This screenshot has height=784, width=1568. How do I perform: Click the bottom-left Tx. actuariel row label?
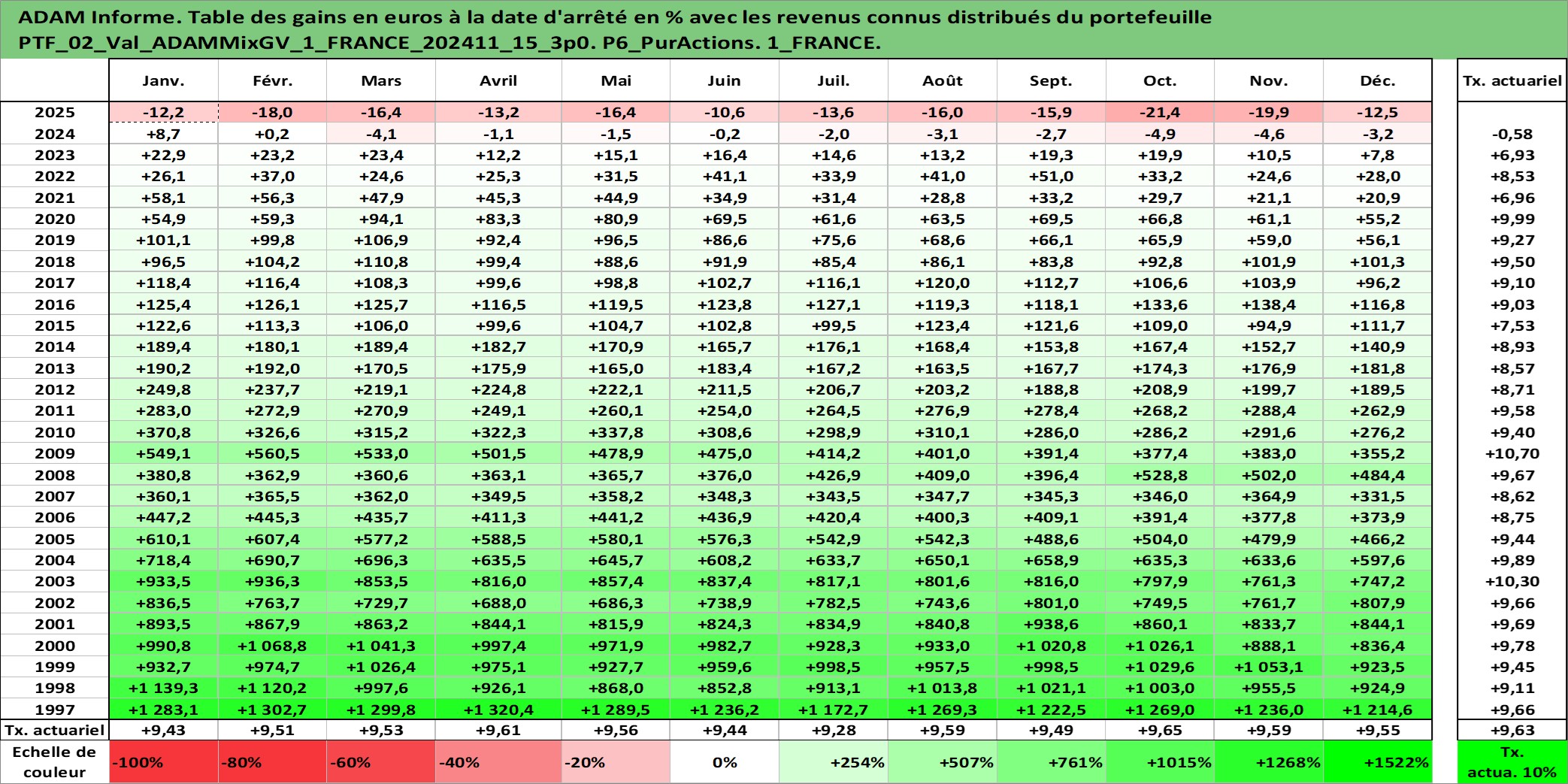click(x=55, y=730)
